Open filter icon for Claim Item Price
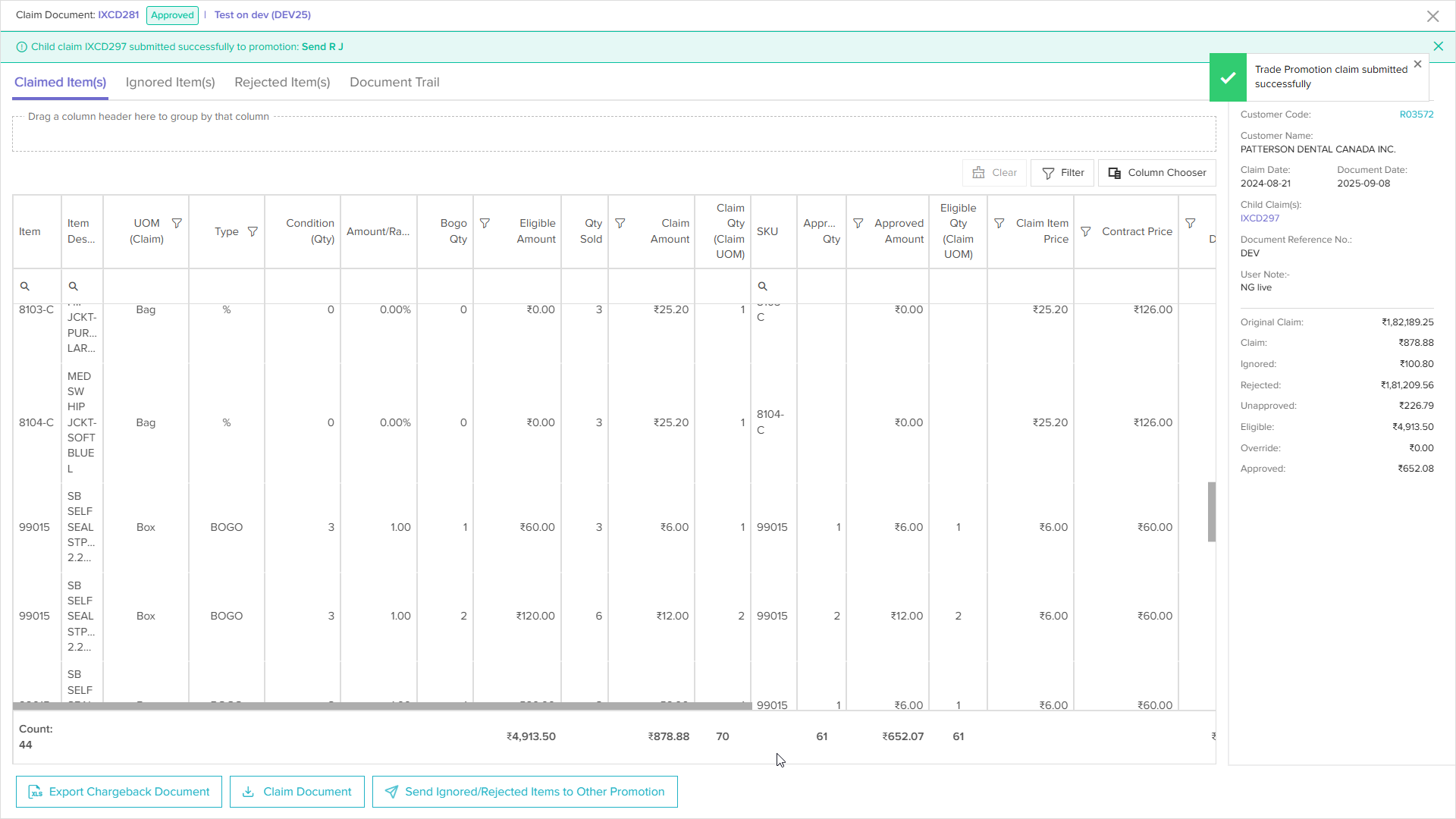Image resolution: width=1456 pixels, height=819 pixels. point(999,223)
